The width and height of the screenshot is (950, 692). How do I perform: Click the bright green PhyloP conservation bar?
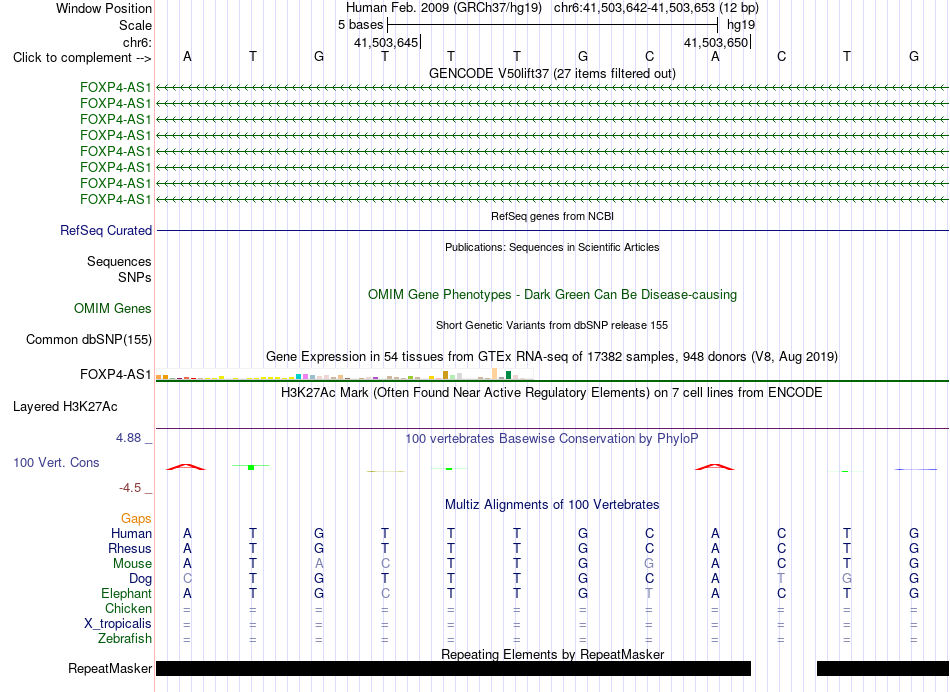coord(251,467)
